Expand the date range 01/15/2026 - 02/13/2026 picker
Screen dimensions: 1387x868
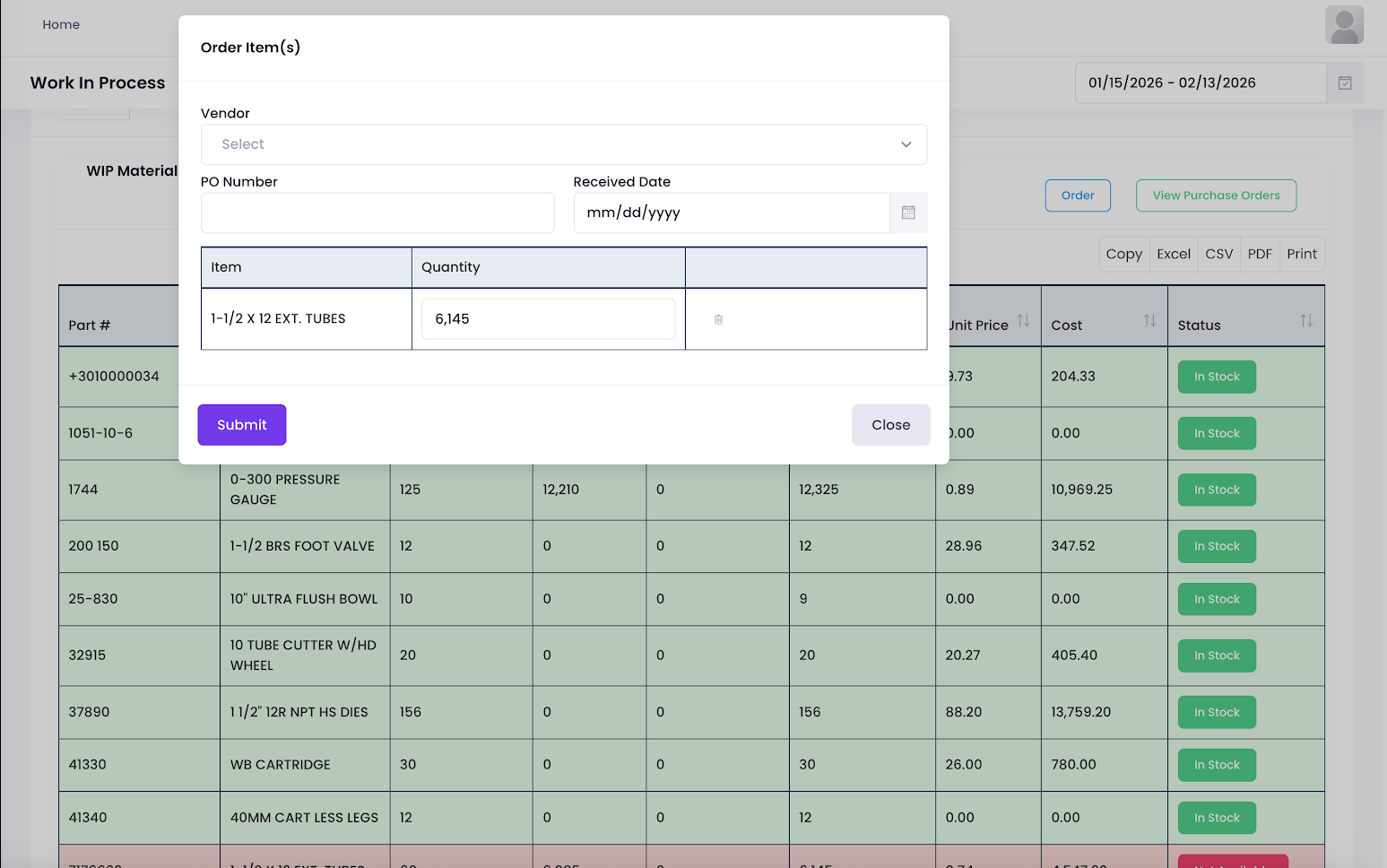1200,82
